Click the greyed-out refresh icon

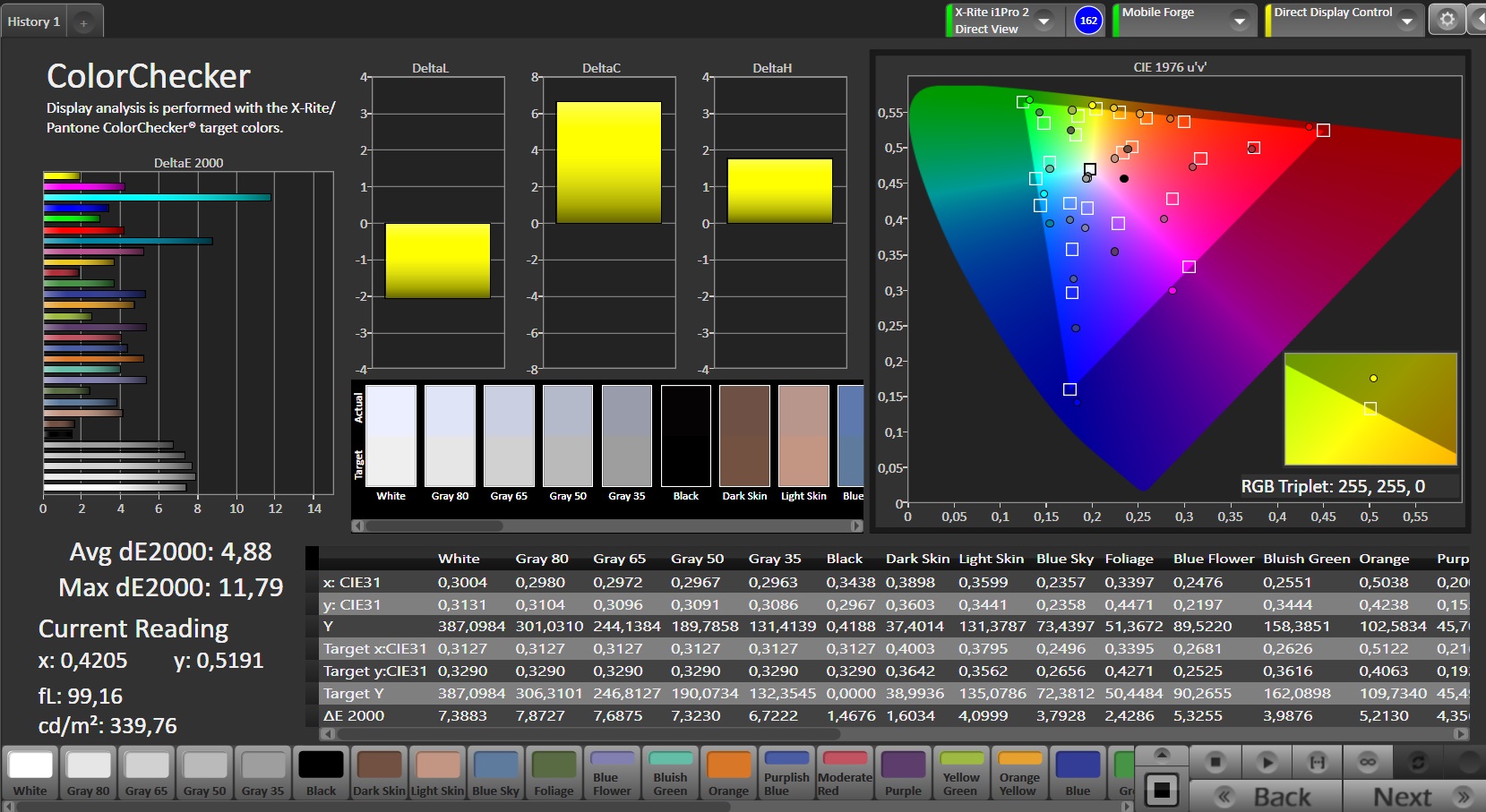(x=1417, y=762)
